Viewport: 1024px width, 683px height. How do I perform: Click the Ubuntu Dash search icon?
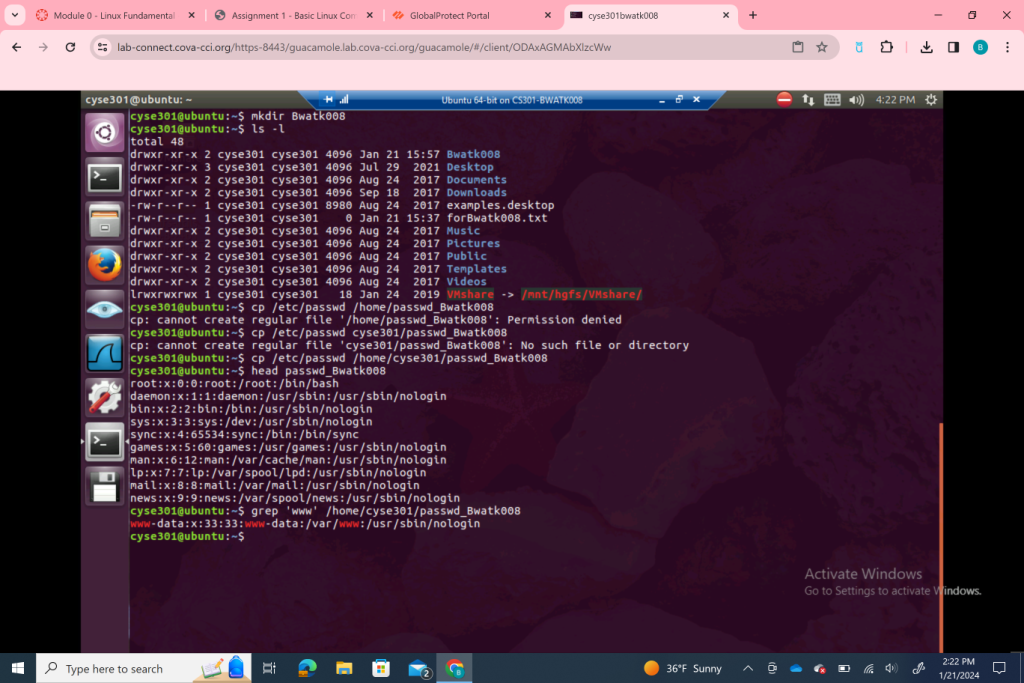tap(104, 132)
